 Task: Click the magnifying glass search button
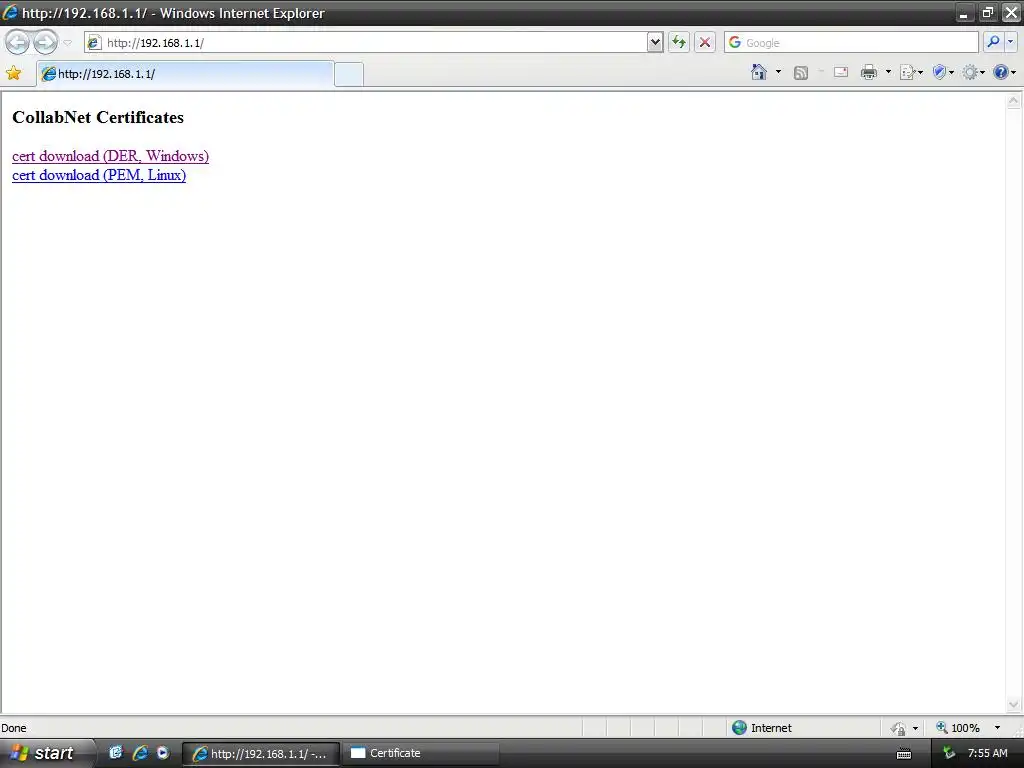point(993,42)
